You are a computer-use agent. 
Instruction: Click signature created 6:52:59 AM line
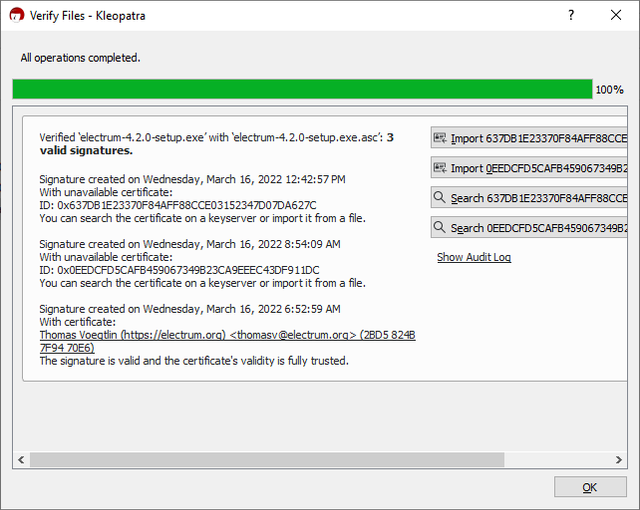click(x=190, y=309)
